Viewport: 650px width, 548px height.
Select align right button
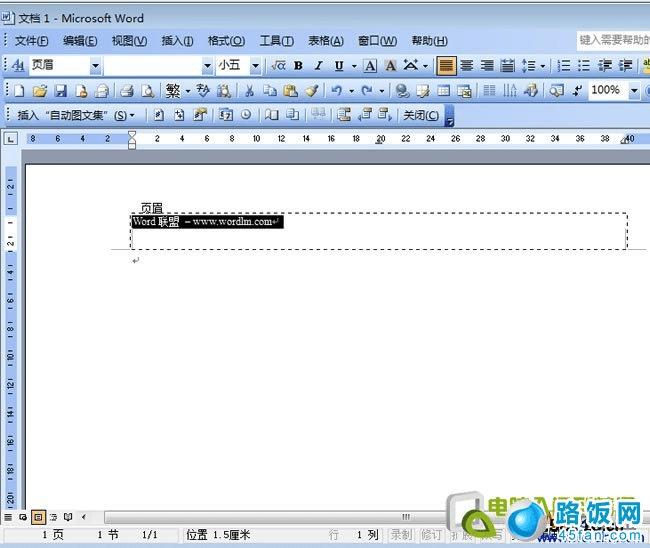pyautogui.click(x=487, y=66)
